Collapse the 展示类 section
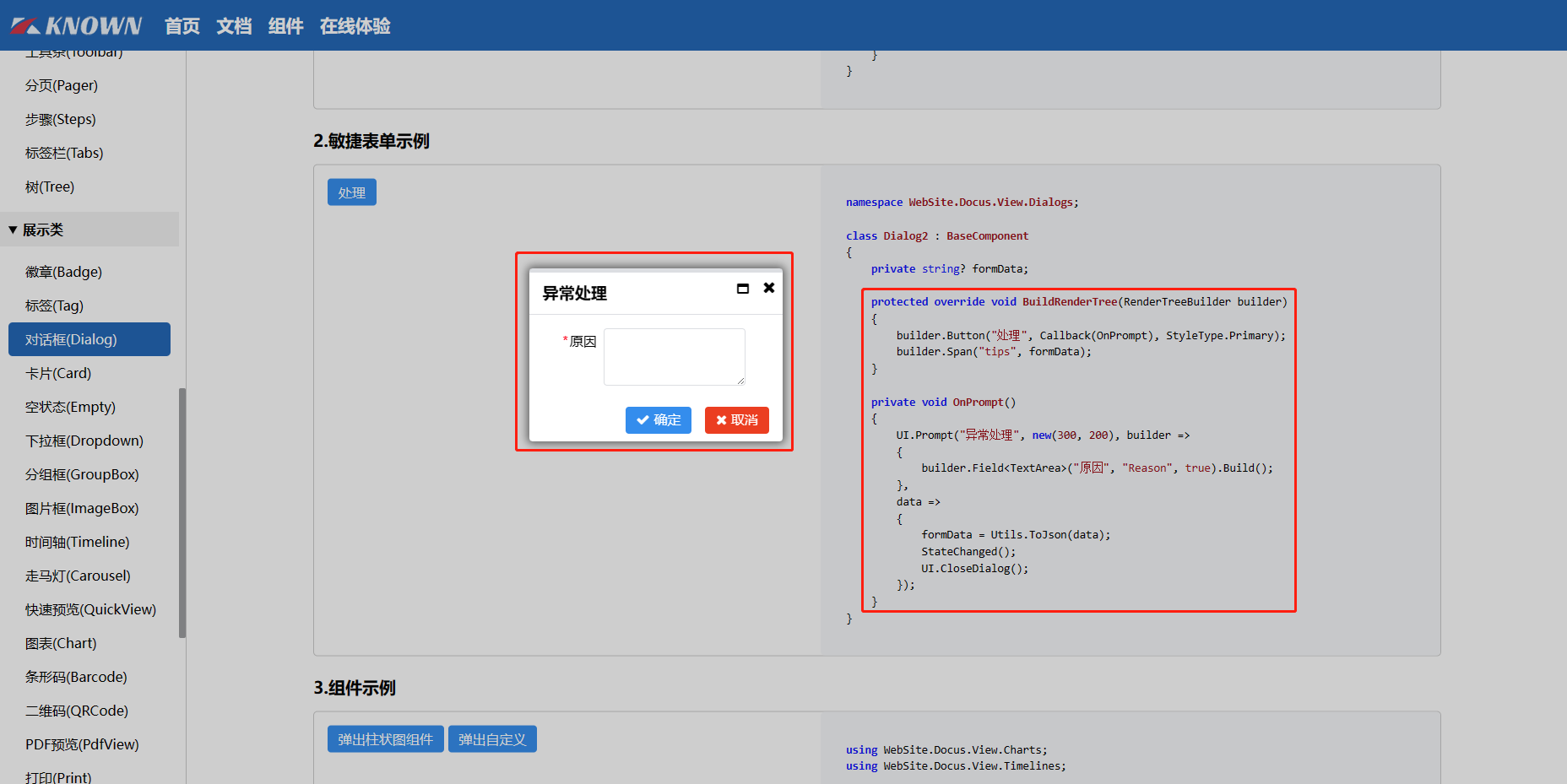The image size is (1567, 784). (x=89, y=230)
